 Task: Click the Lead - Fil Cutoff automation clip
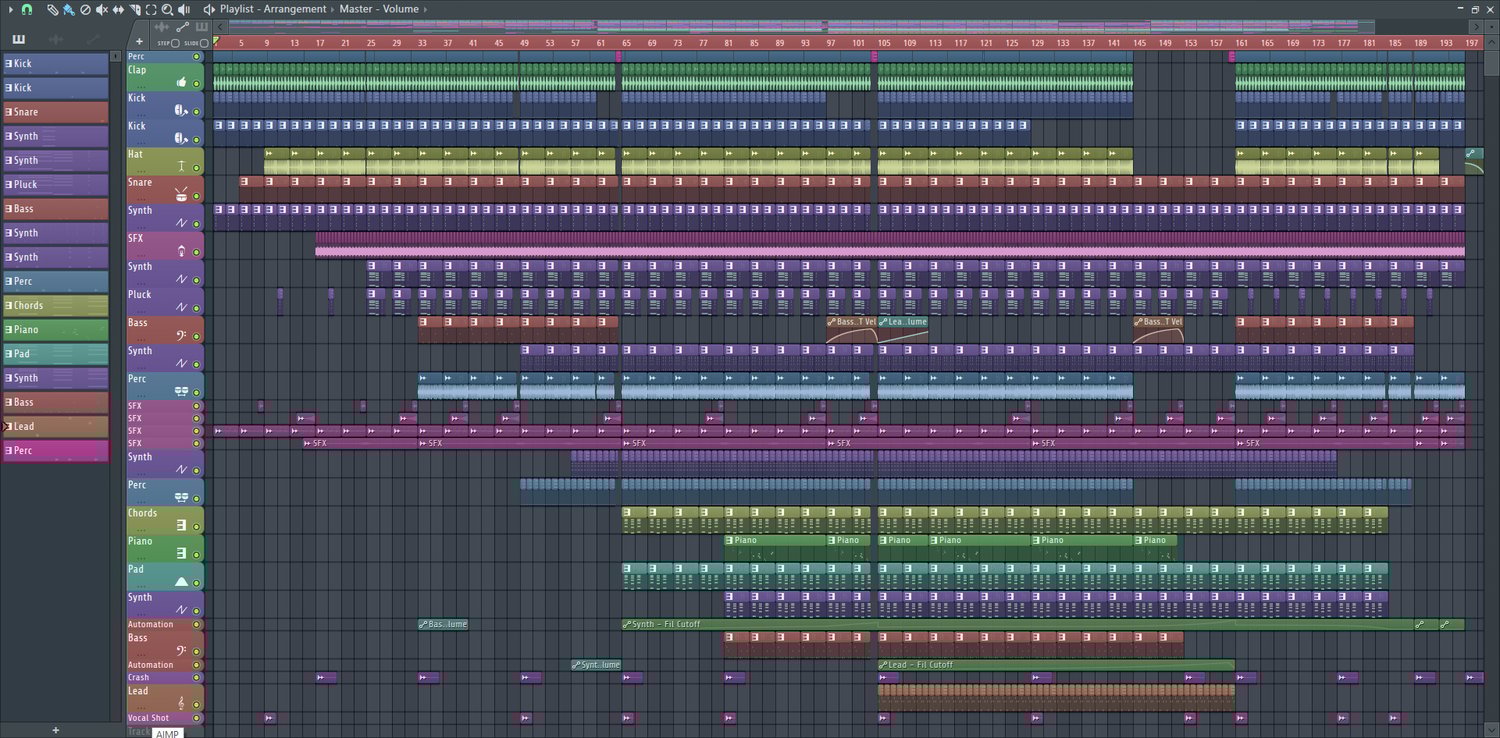click(1056, 665)
